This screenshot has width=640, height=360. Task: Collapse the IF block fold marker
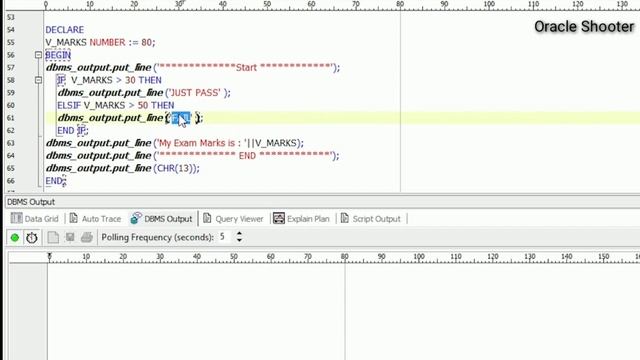[x=38, y=80]
